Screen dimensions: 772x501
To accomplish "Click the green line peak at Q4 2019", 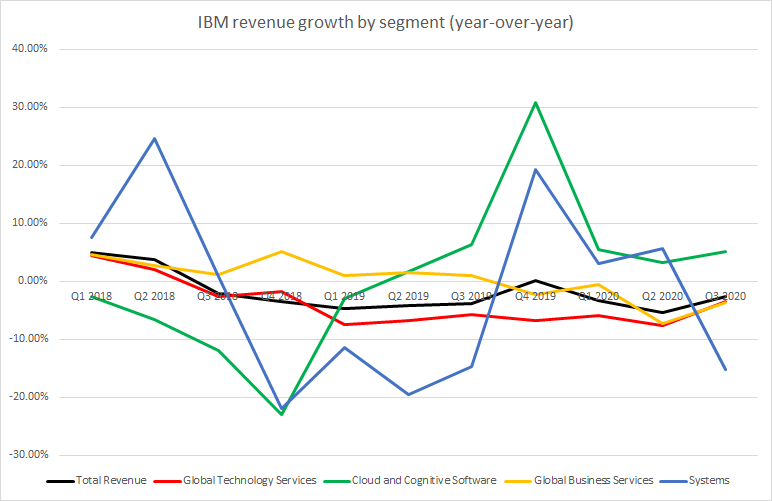I will 535,102.
